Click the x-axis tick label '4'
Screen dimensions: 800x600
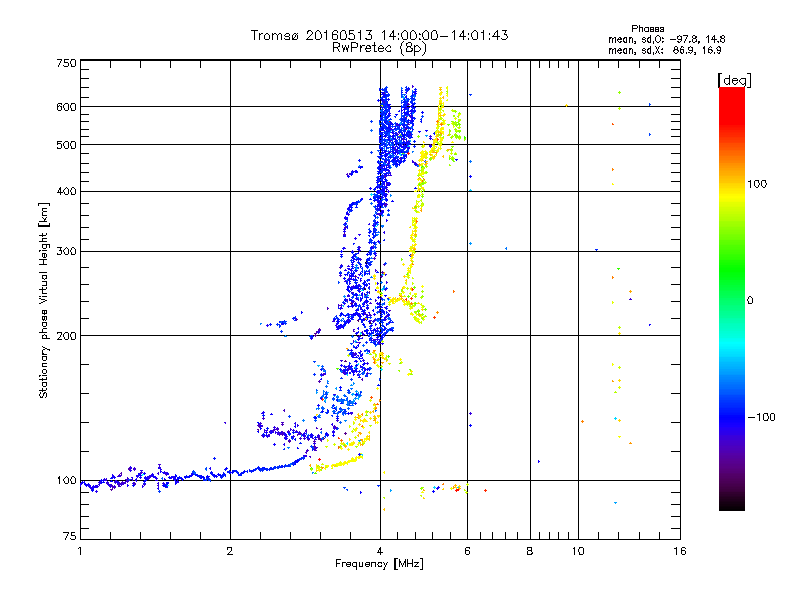point(380,551)
